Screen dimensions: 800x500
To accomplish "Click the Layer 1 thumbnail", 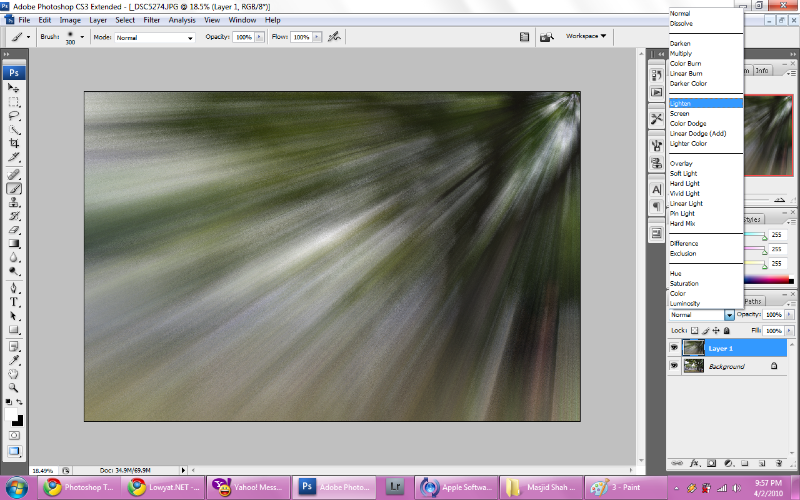I will pos(693,348).
